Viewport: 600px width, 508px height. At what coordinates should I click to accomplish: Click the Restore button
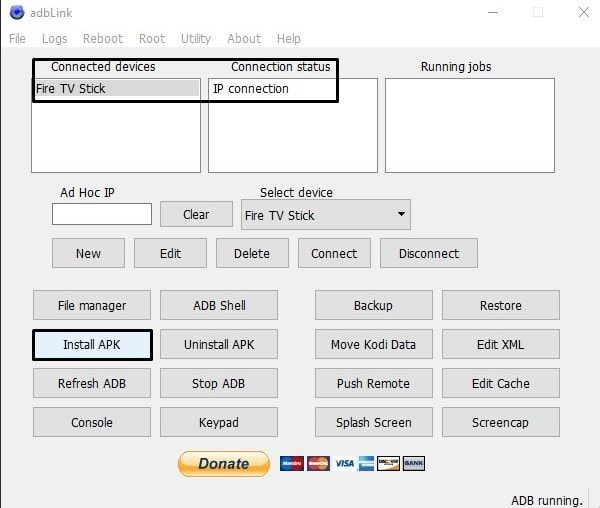tap(501, 305)
